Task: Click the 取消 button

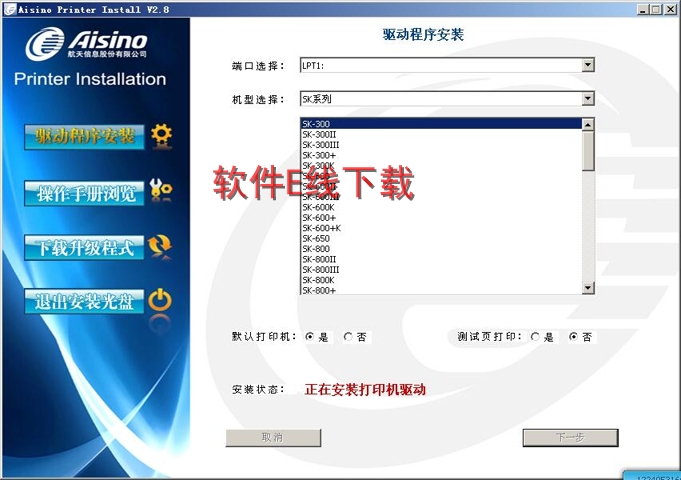Action: click(x=273, y=438)
